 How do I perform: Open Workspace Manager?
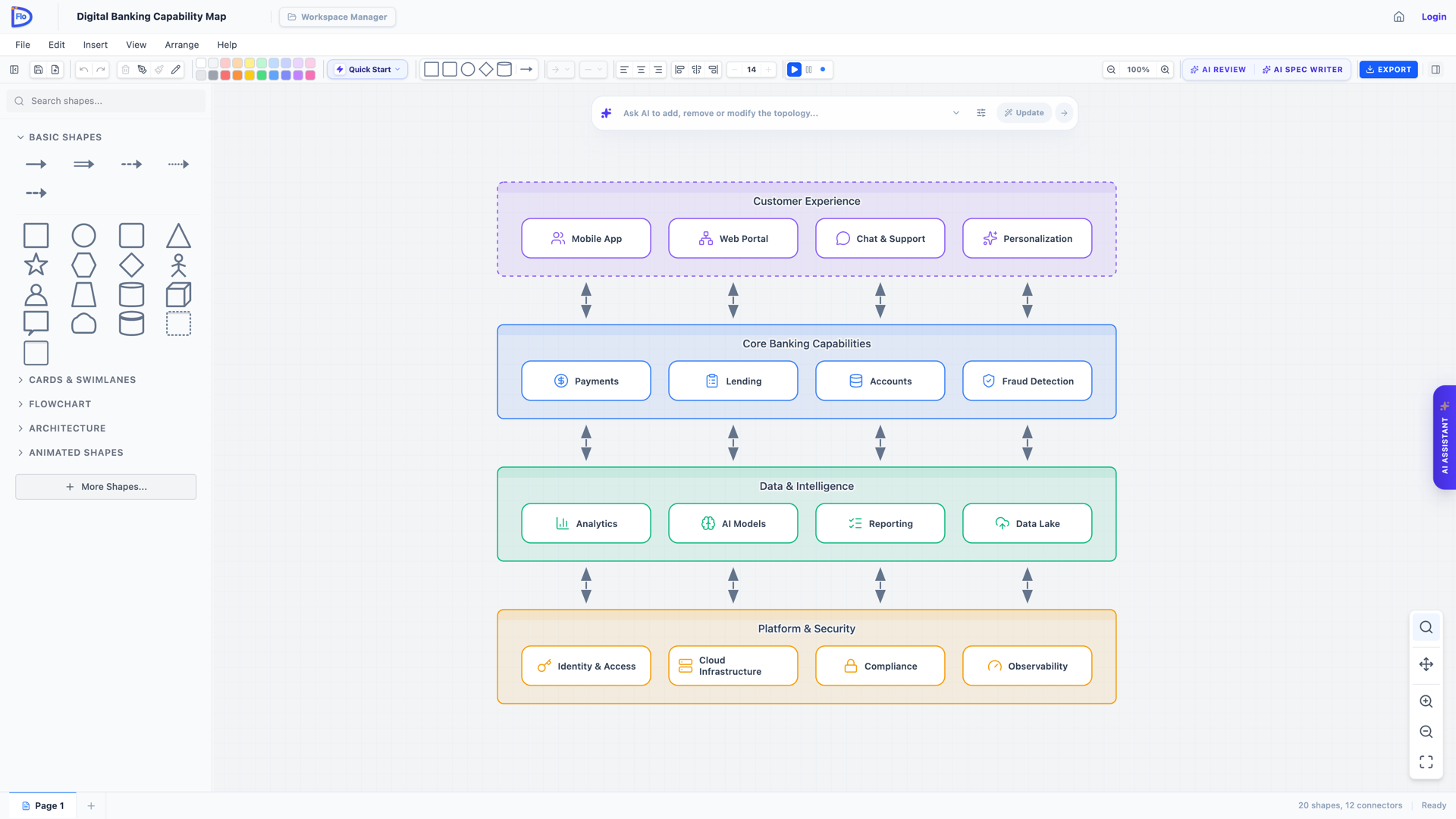click(x=337, y=17)
